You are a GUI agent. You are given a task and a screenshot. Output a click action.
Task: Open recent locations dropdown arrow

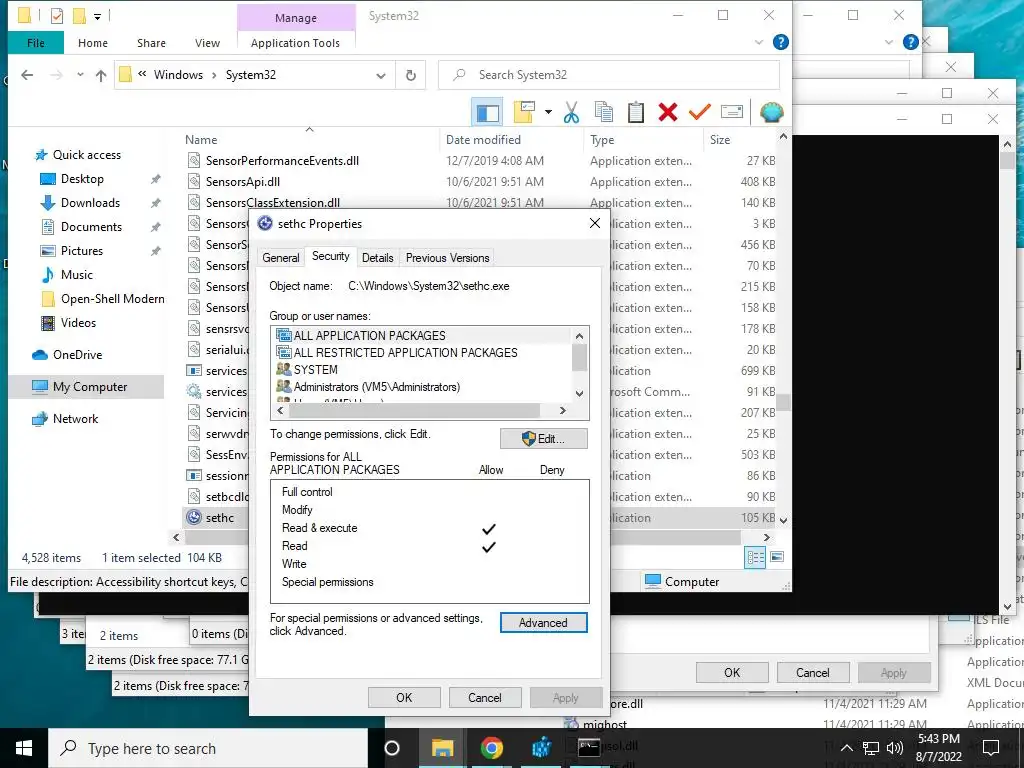pyautogui.click(x=80, y=75)
